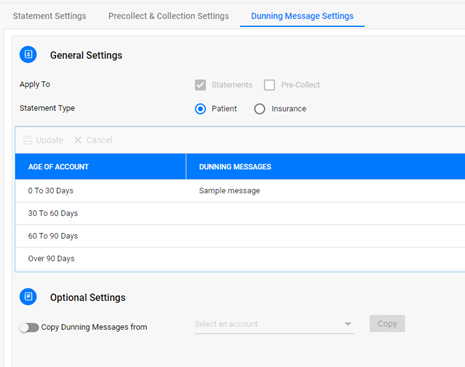Edit the Sample message dunning cell

pyautogui.click(x=325, y=191)
